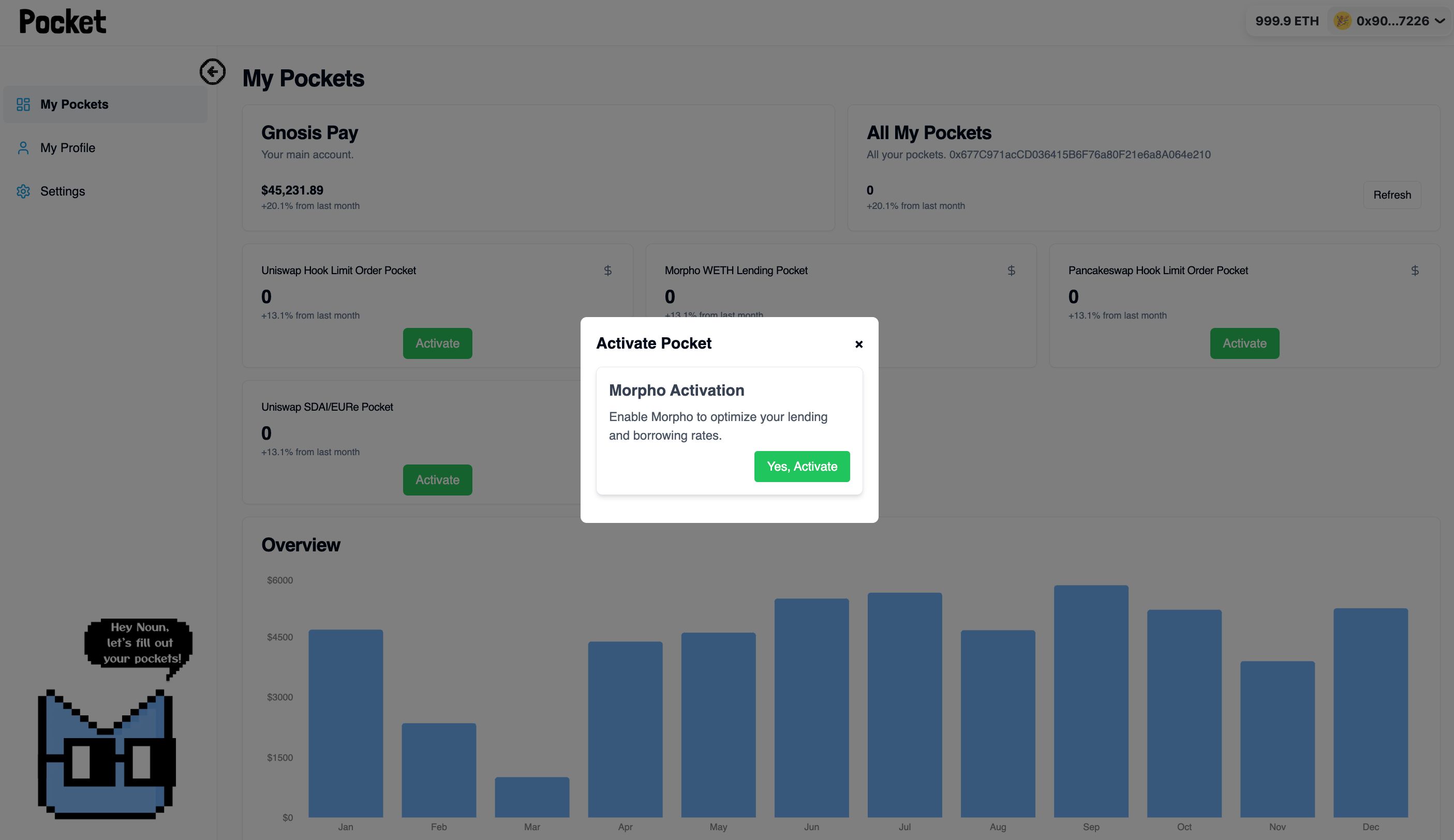Click the Feb bar in Overview chart

point(439,770)
